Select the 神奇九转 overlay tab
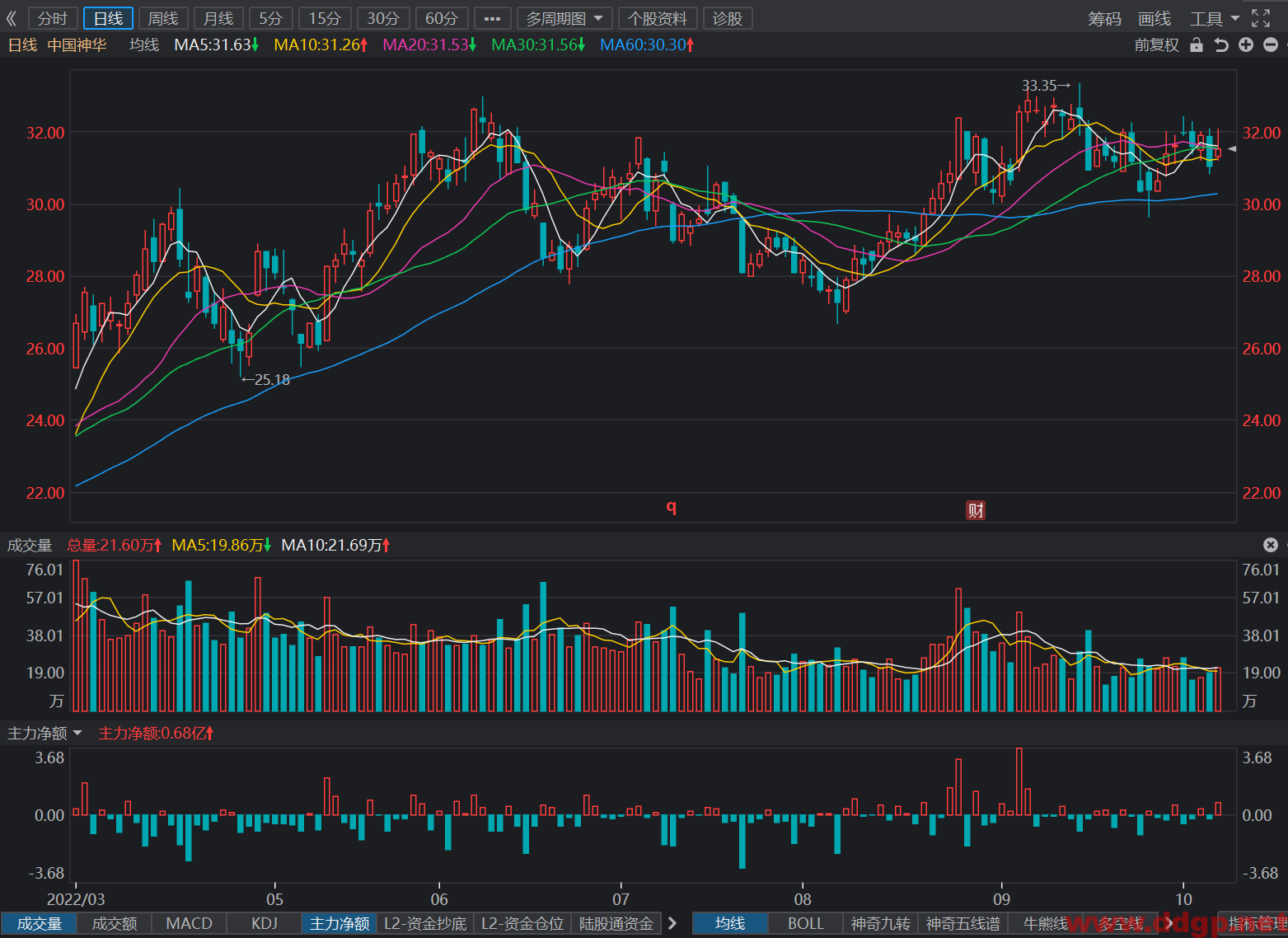Screen dimensions: 1288x938 880,923
